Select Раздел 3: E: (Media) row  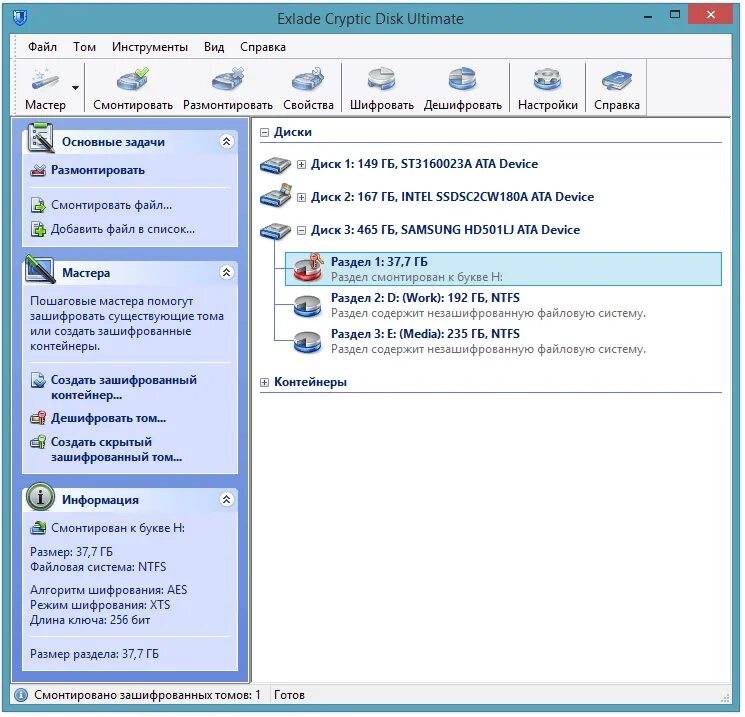pyautogui.click(x=503, y=341)
